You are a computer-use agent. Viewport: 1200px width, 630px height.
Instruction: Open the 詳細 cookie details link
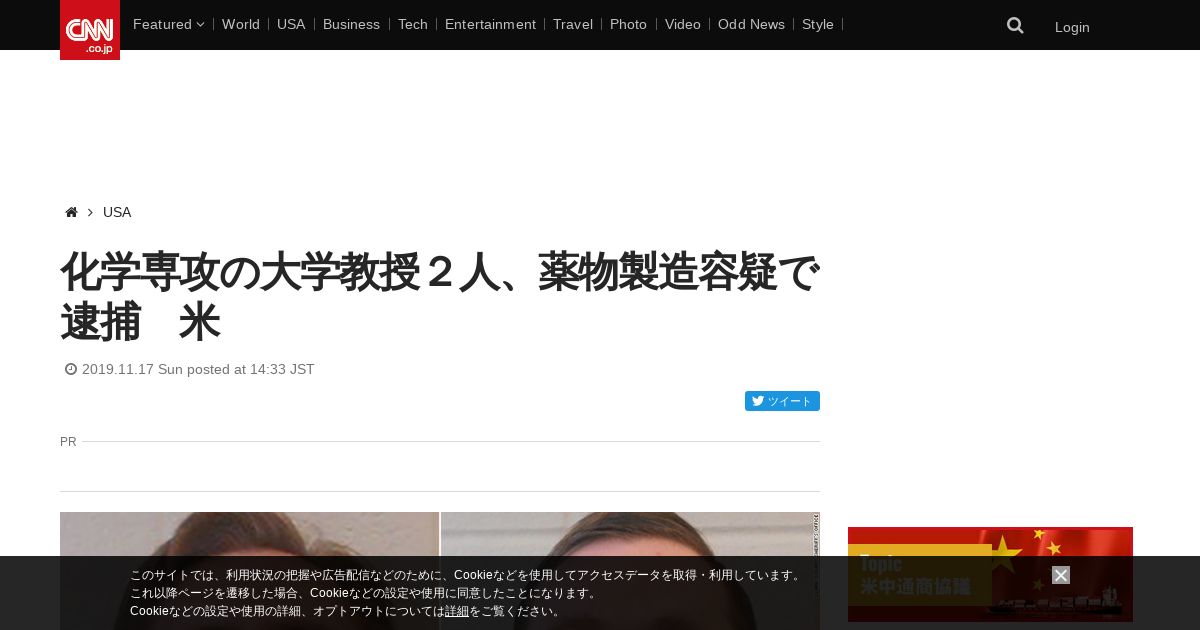coord(457,611)
